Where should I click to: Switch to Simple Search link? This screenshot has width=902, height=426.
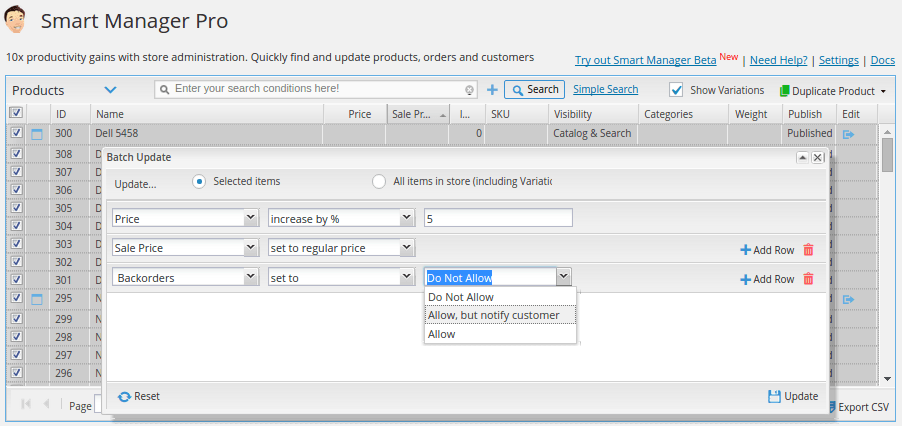pyautogui.click(x=606, y=89)
